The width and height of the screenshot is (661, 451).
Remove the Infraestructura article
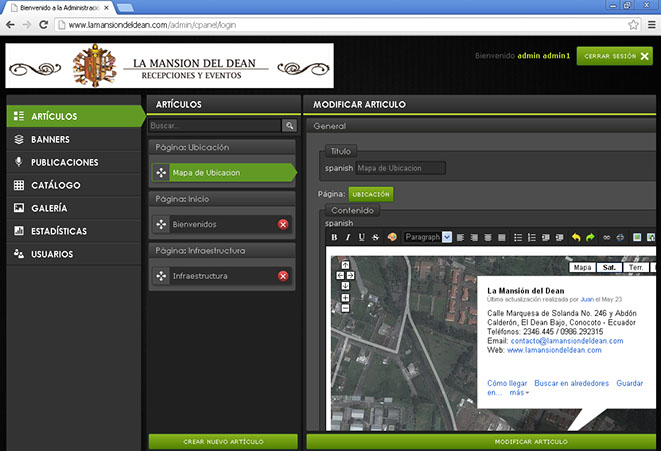[x=283, y=276]
